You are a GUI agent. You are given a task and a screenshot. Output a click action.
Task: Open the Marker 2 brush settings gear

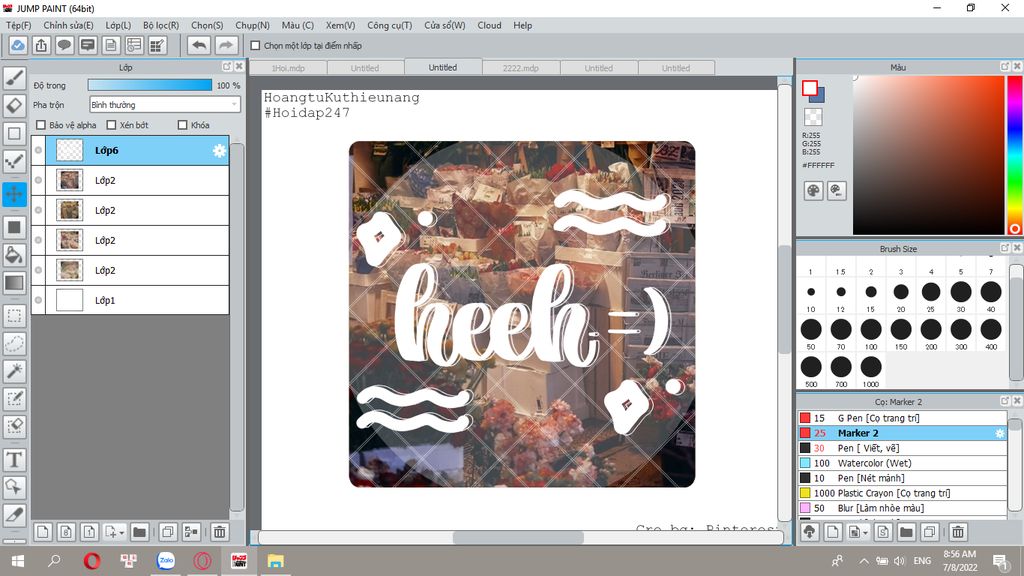[999, 434]
